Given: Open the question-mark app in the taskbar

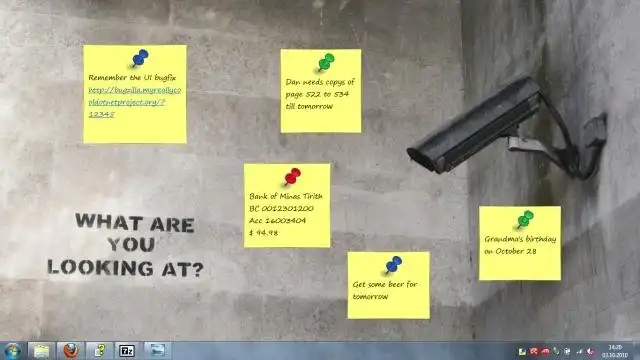Looking at the screenshot, I should coord(99,351).
